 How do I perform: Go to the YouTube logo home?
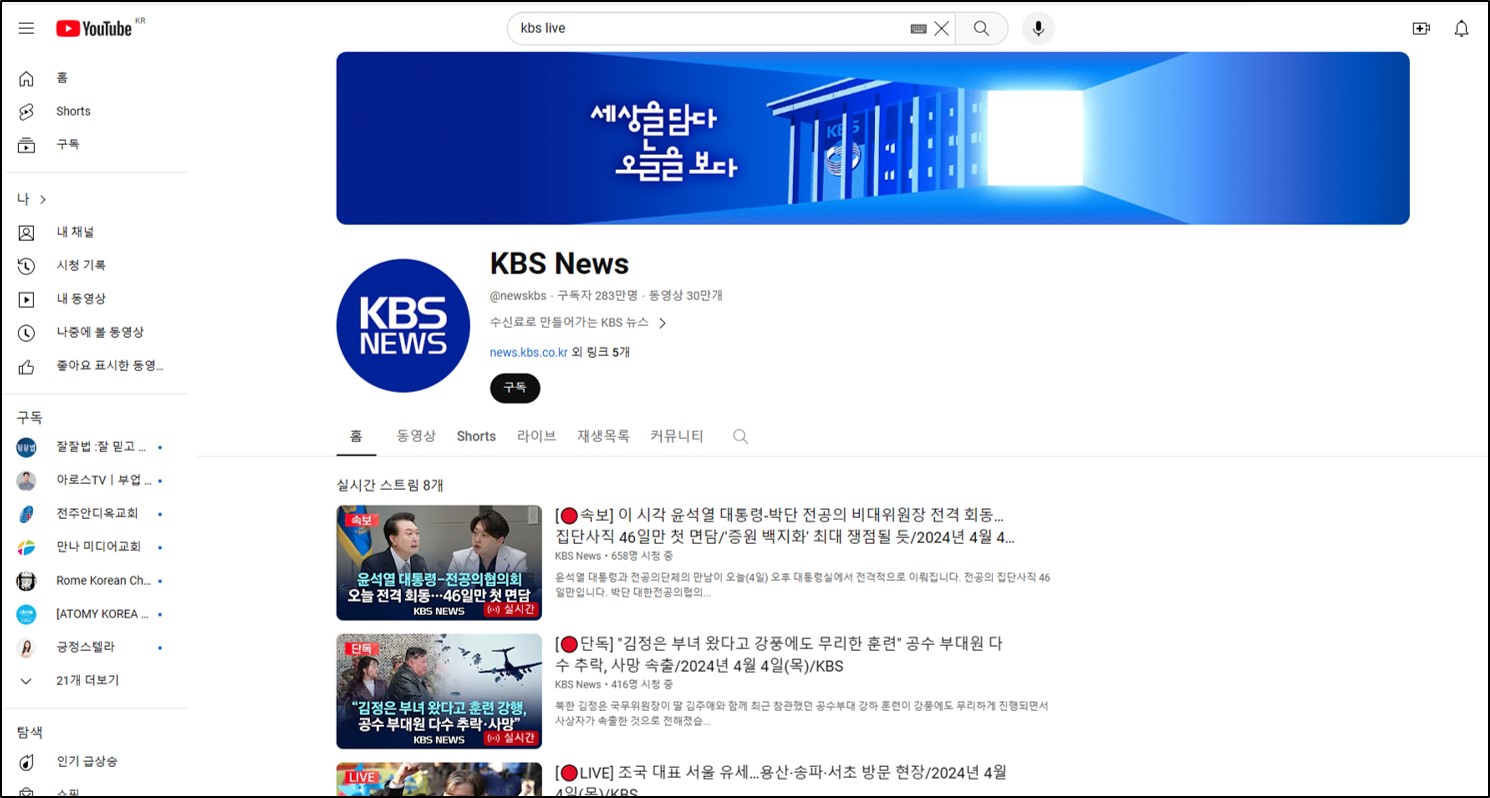[94, 28]
